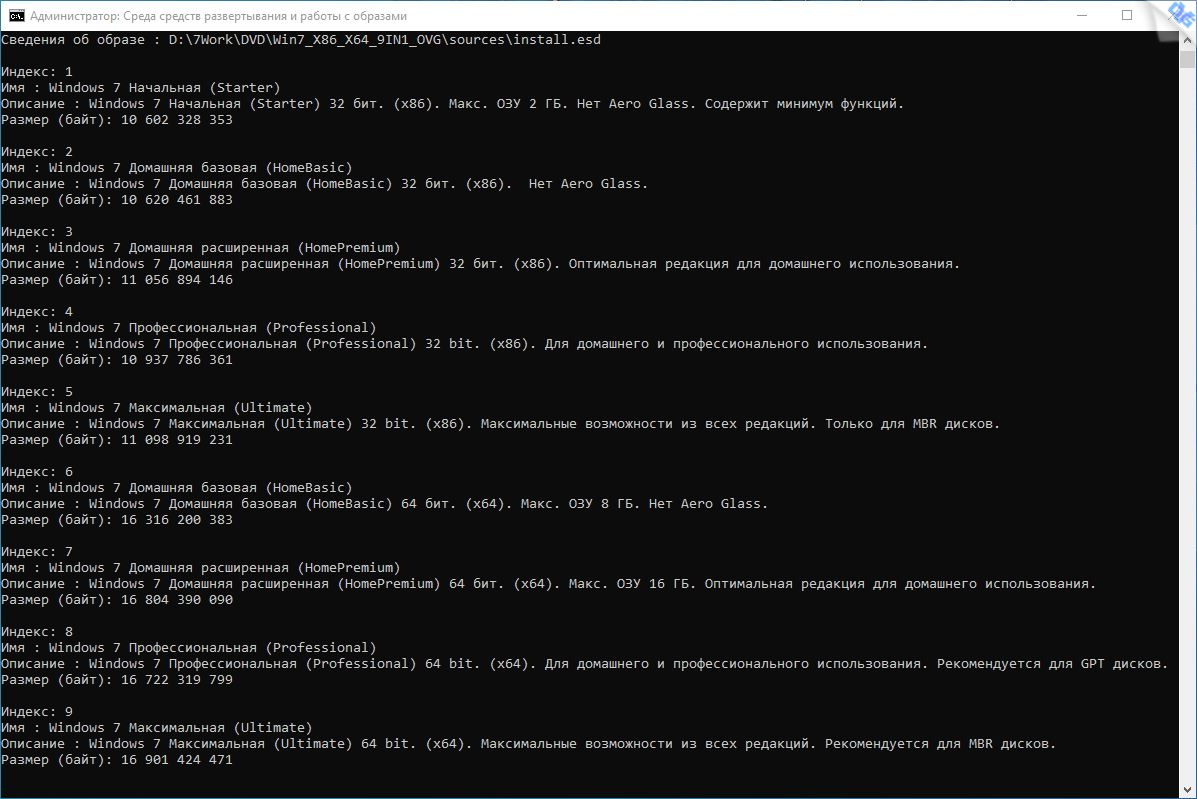The width and height of the screenshot is (1197, 799).
Task: Click the "Индекс: 3" line
Action: pyautogui.click(x=37, y=232)
